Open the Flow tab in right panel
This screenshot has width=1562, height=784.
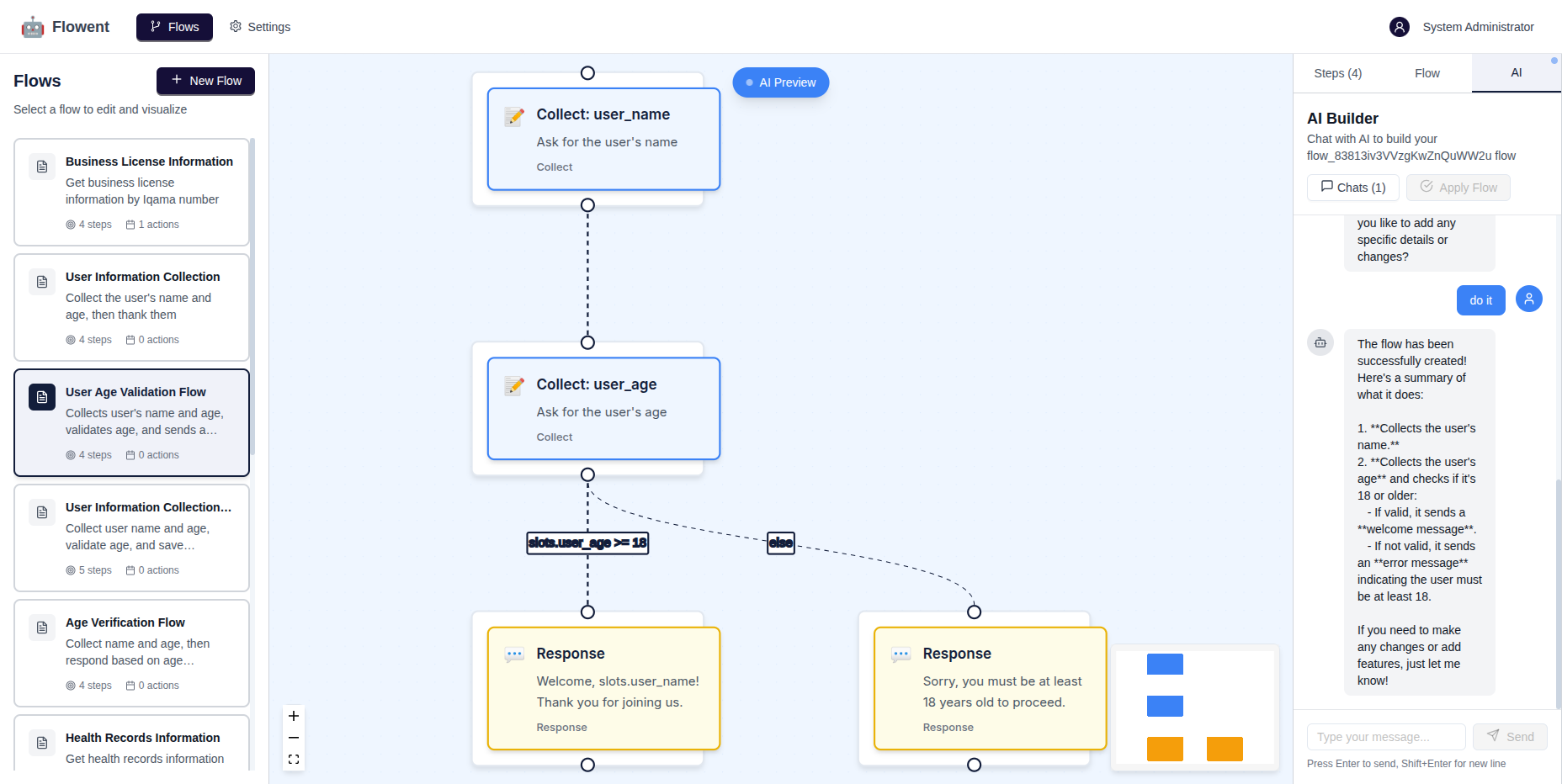pyautogui.click(x=1427, y=73)
